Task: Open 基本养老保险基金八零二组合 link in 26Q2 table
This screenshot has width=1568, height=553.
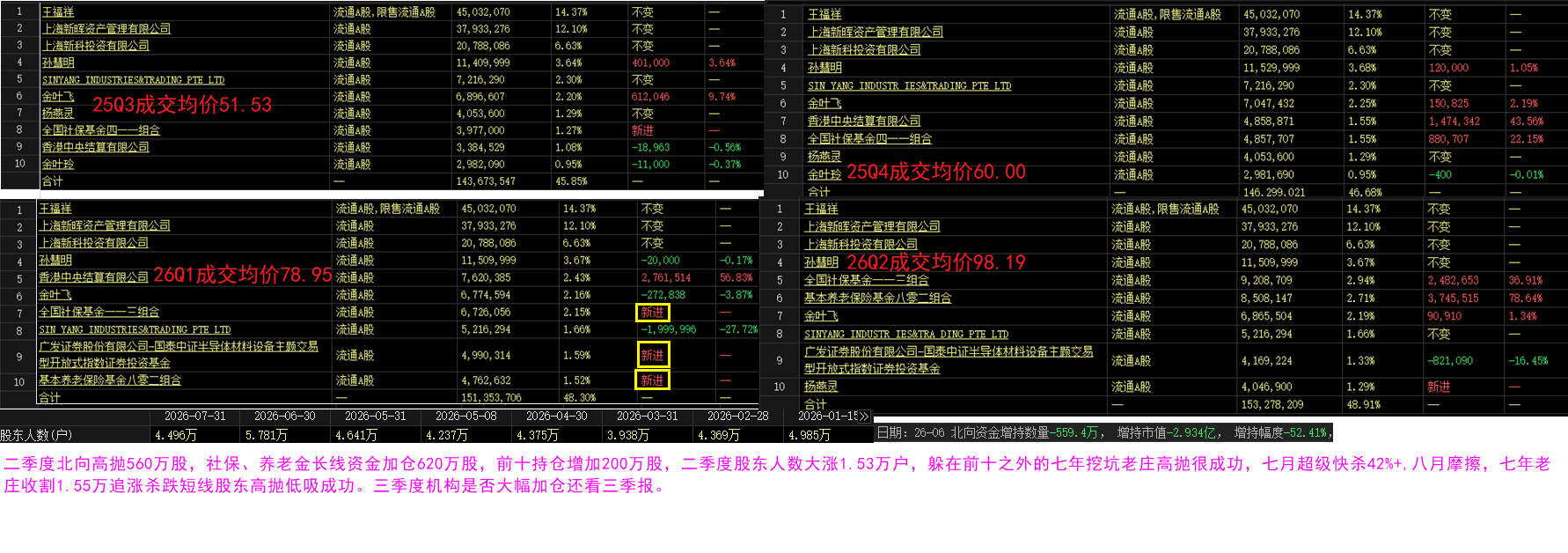Action: (x=877, y=299)
